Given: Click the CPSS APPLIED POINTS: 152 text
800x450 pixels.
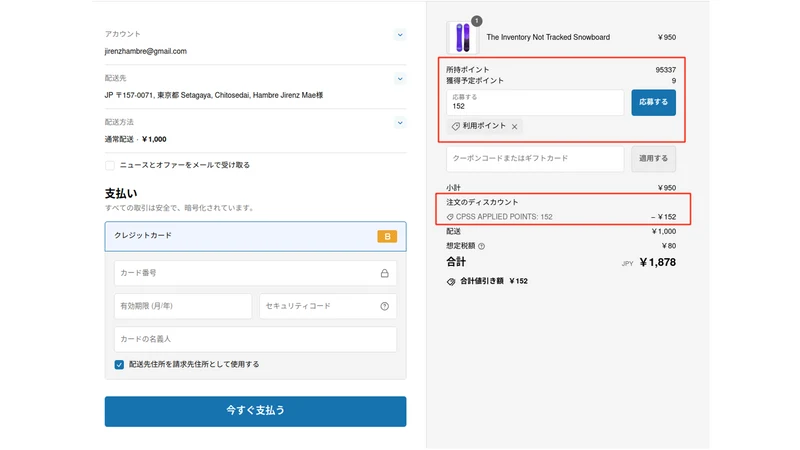Looking at the screenshot, I should point(504,217).
